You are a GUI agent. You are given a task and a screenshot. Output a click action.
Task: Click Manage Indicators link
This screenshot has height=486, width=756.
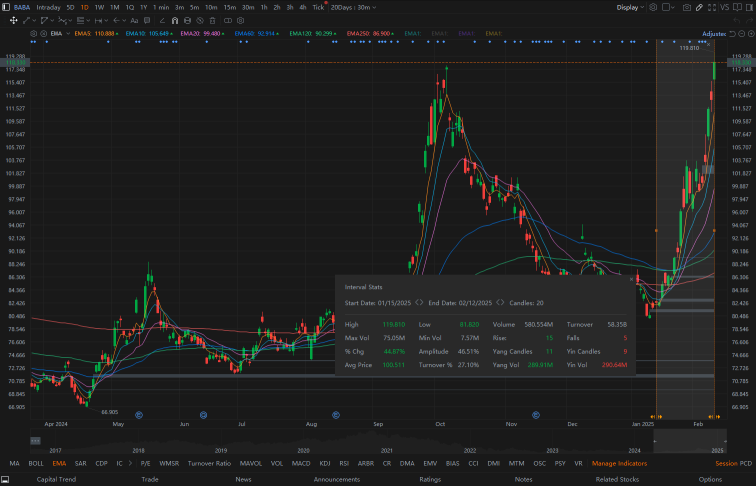619,463
